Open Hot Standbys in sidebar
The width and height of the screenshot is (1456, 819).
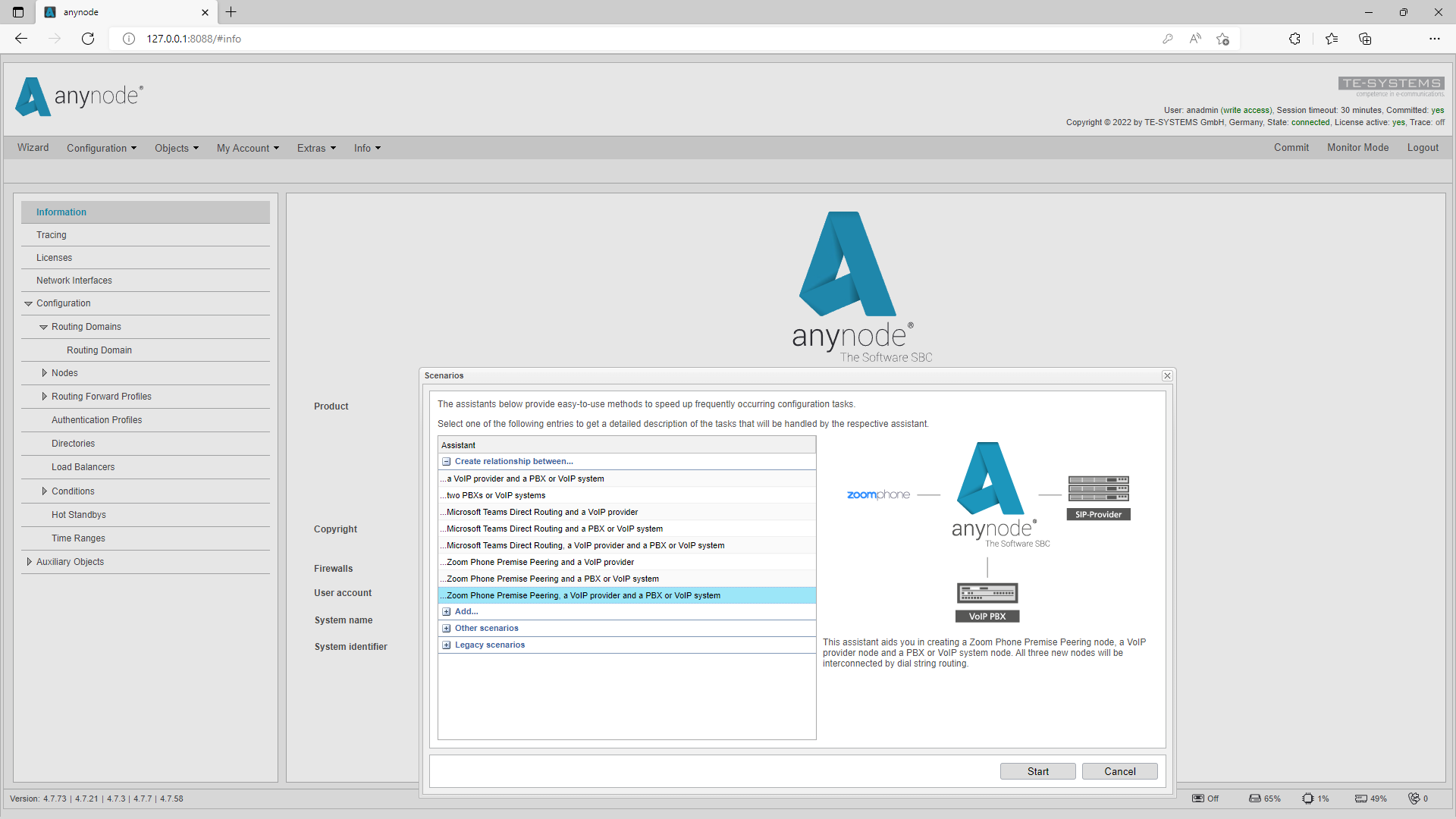146,515
